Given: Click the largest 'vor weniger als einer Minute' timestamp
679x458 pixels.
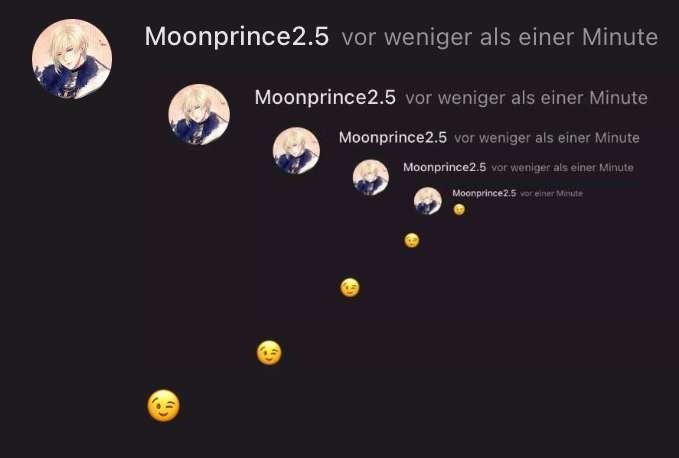Looking at the screenshot, I should coord(500,37).
